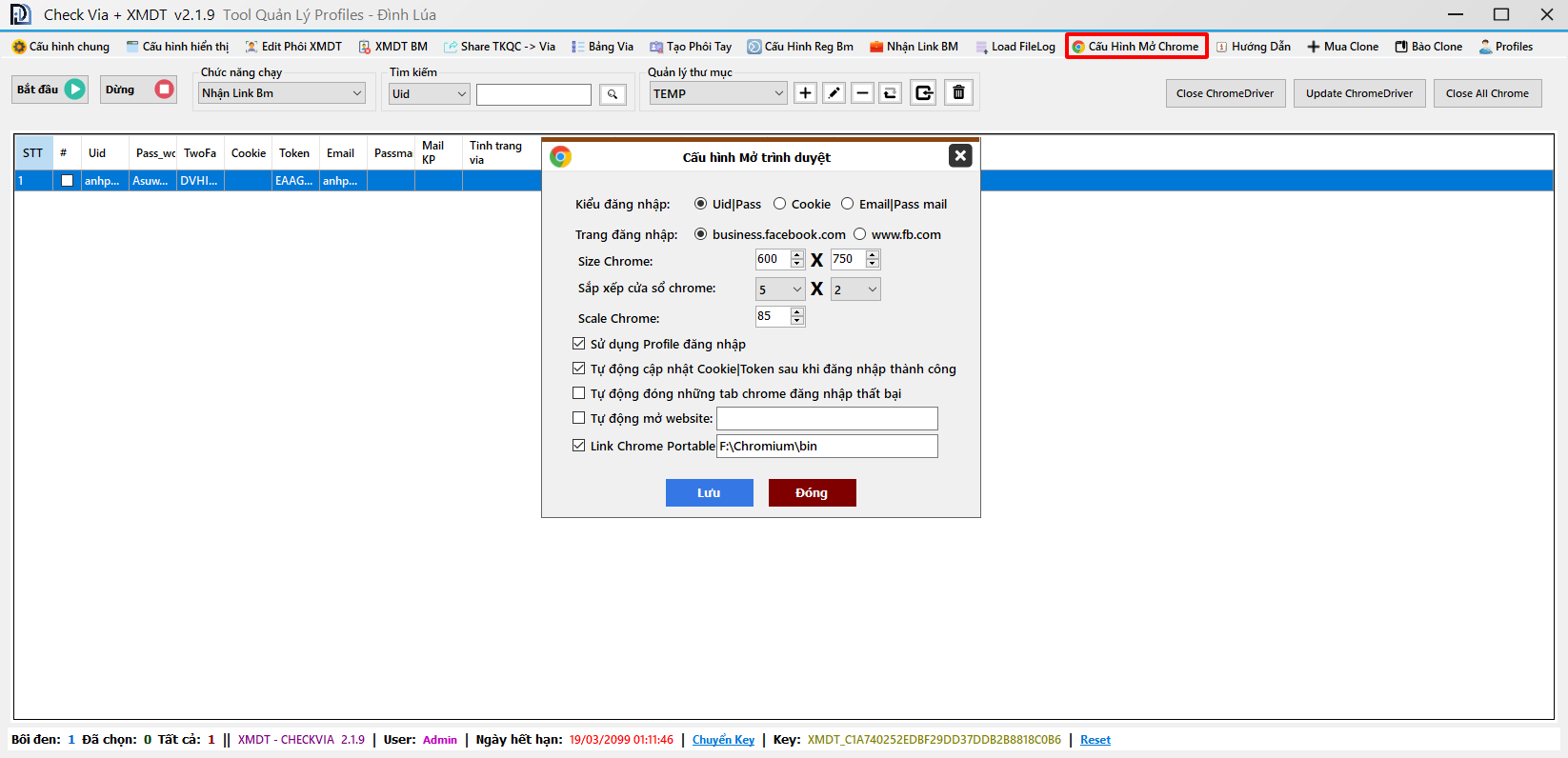Open Cấu hình chung menu
Image resolution: width=1568 pixels, height=758 pixels.
[61, 47]
